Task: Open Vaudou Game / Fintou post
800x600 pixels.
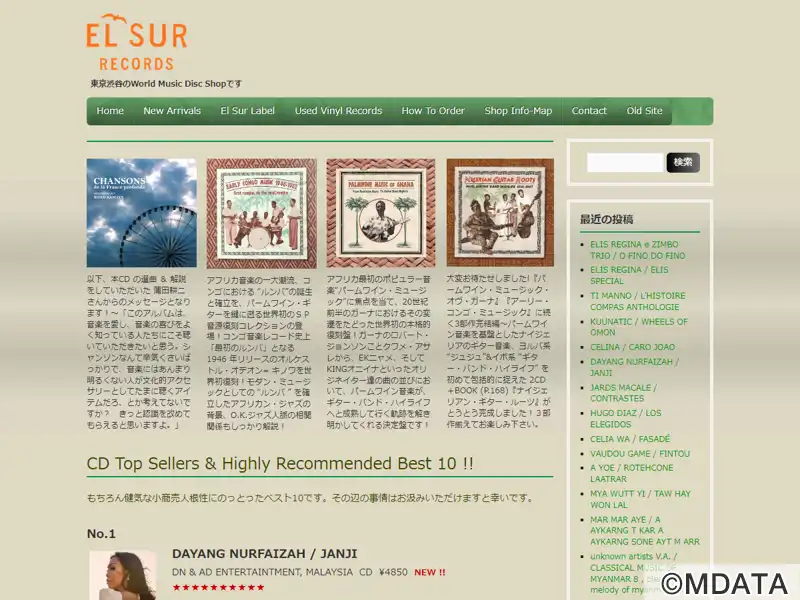Action: [640, 454]
